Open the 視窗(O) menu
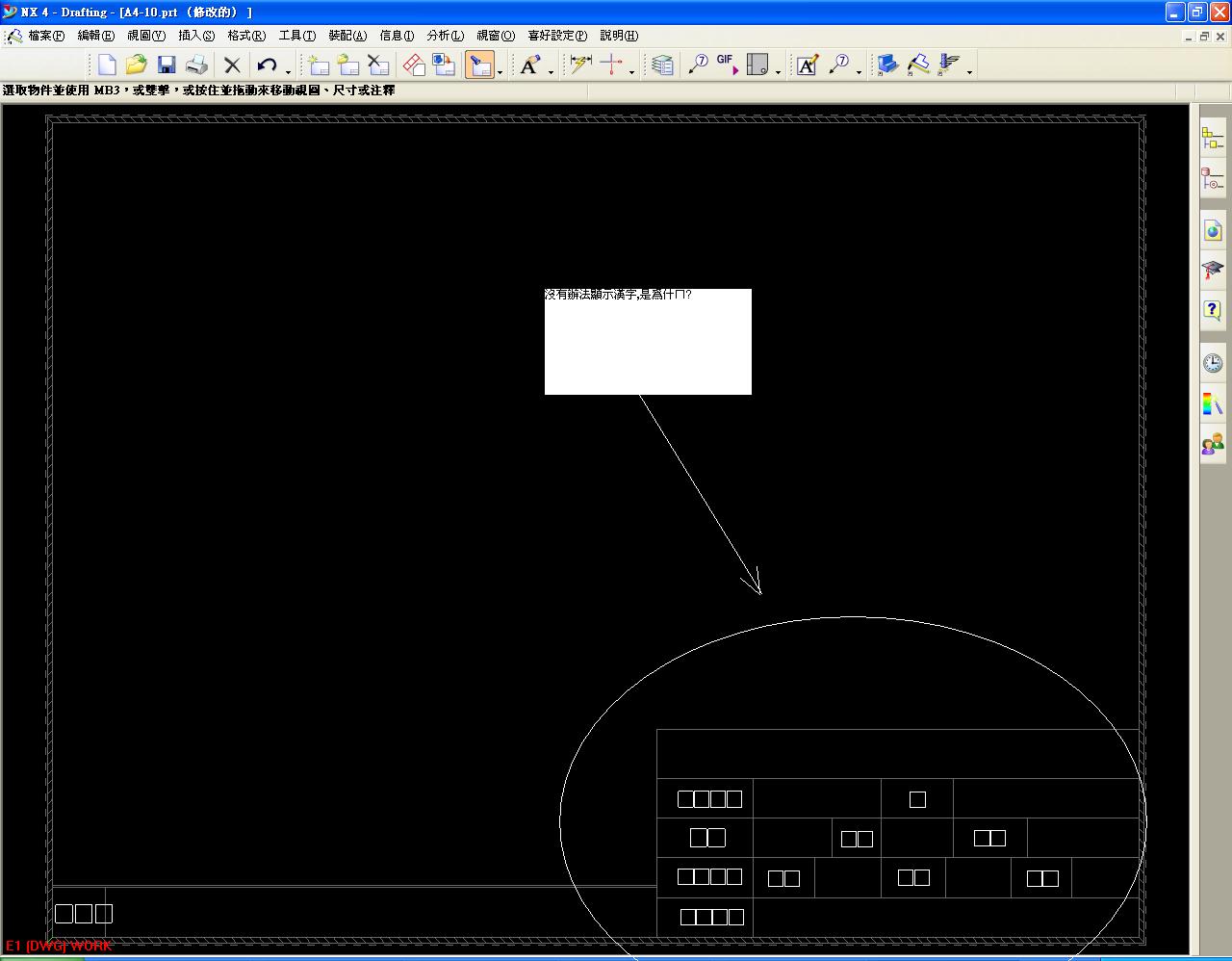Viewport: 1232px width, 961px height. [x=496, y=36]
